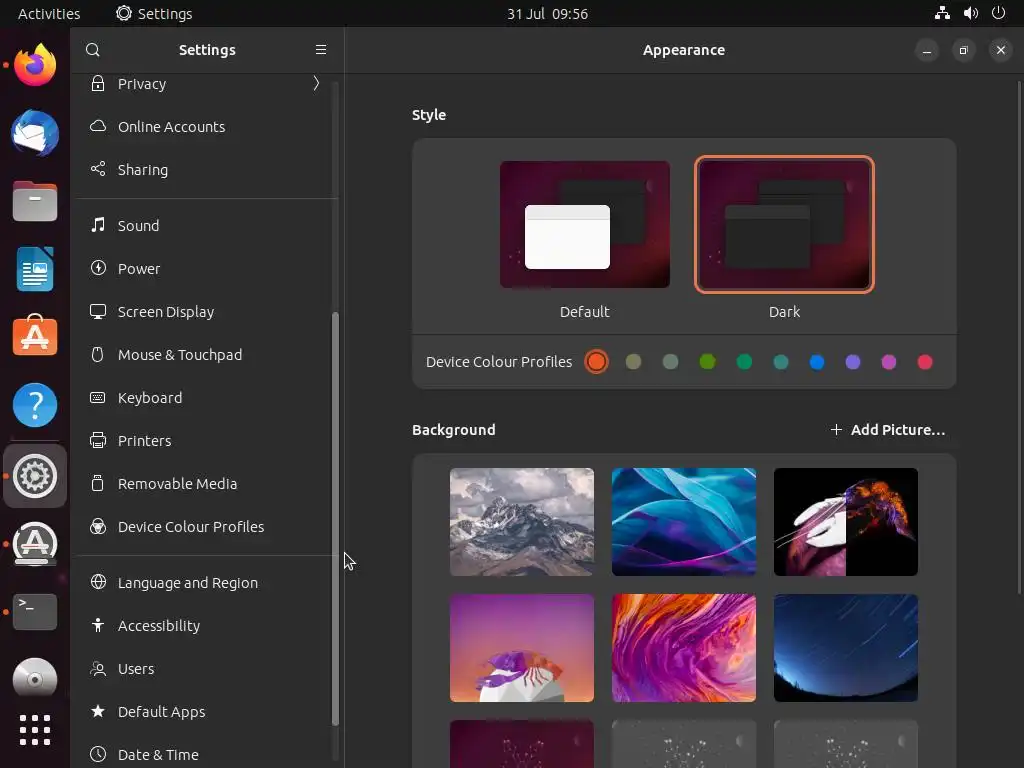Click the Screen Display monitor icon

[98, 312]
